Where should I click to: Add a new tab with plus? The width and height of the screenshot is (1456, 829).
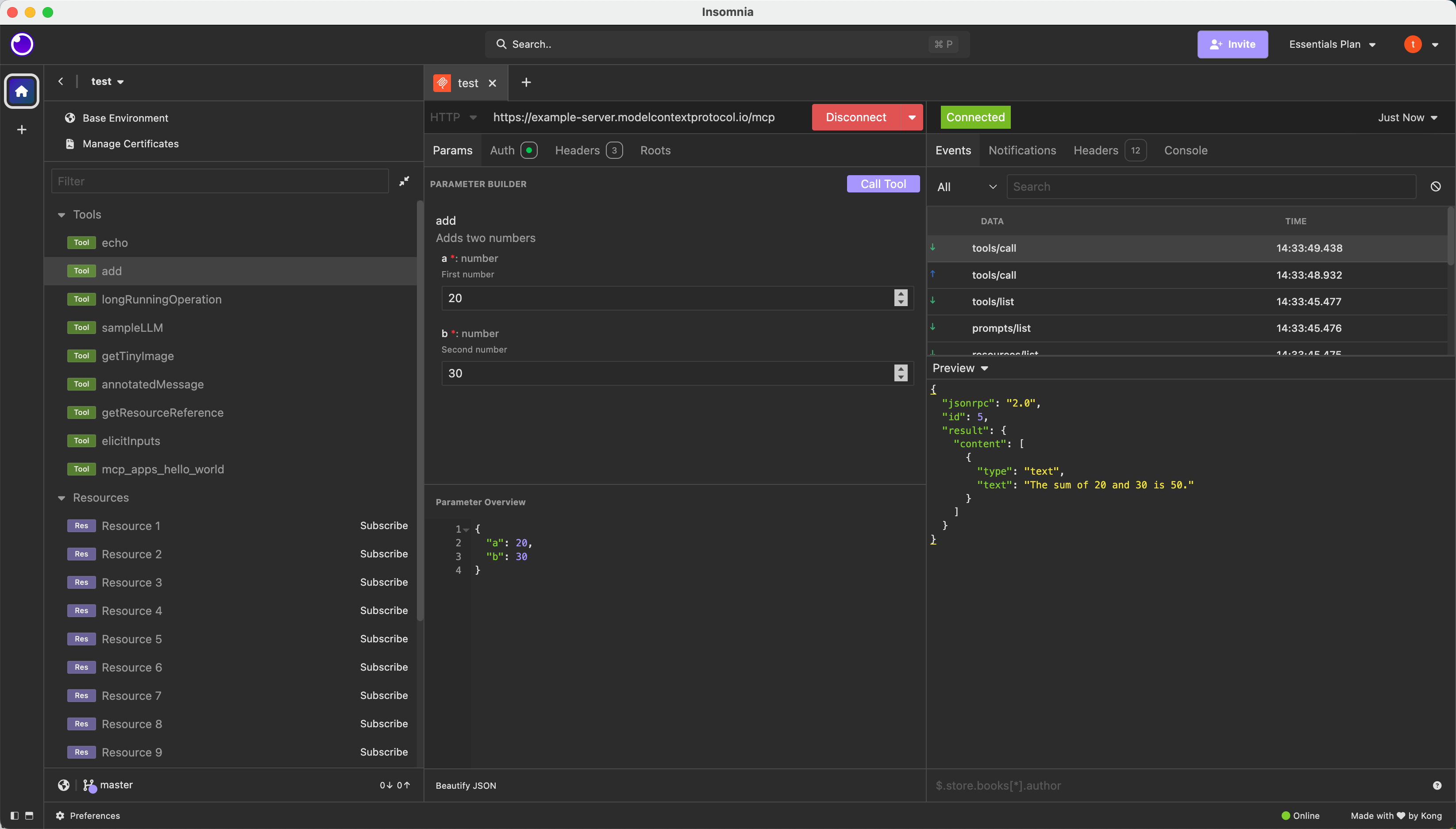526,83
